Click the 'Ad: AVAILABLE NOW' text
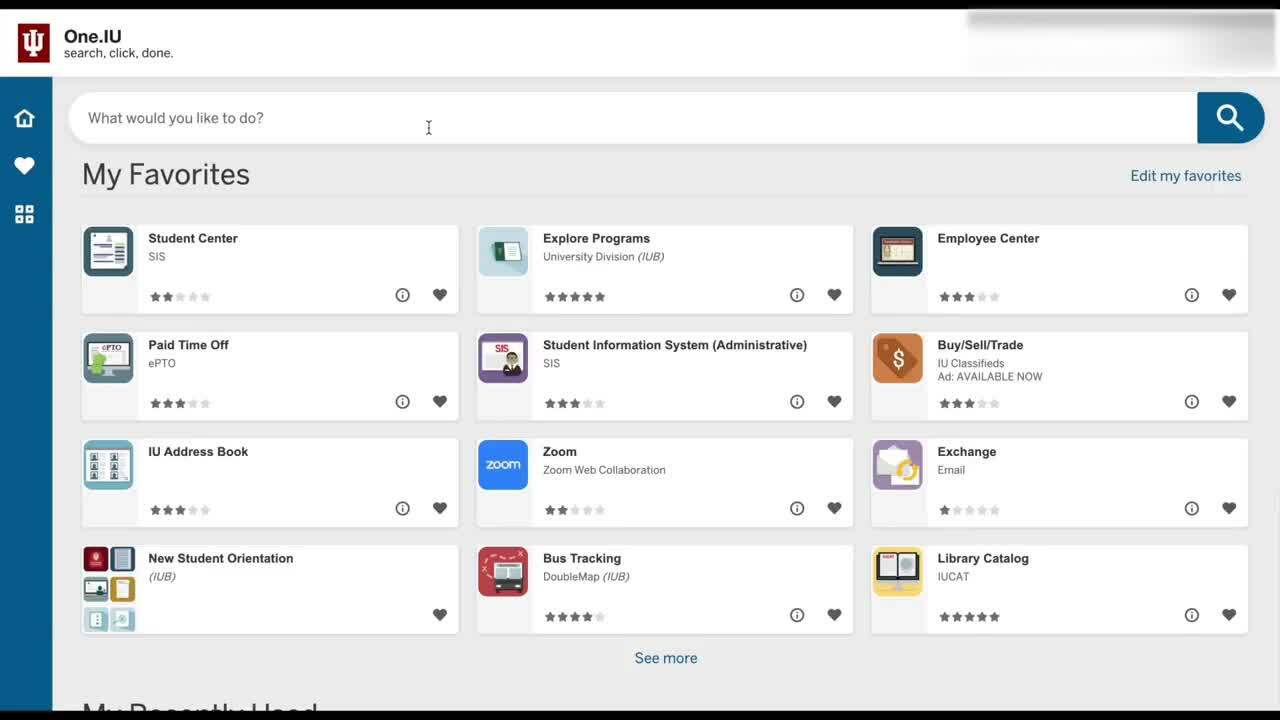Screen dimensions: 1280x720 pos(990,377)
